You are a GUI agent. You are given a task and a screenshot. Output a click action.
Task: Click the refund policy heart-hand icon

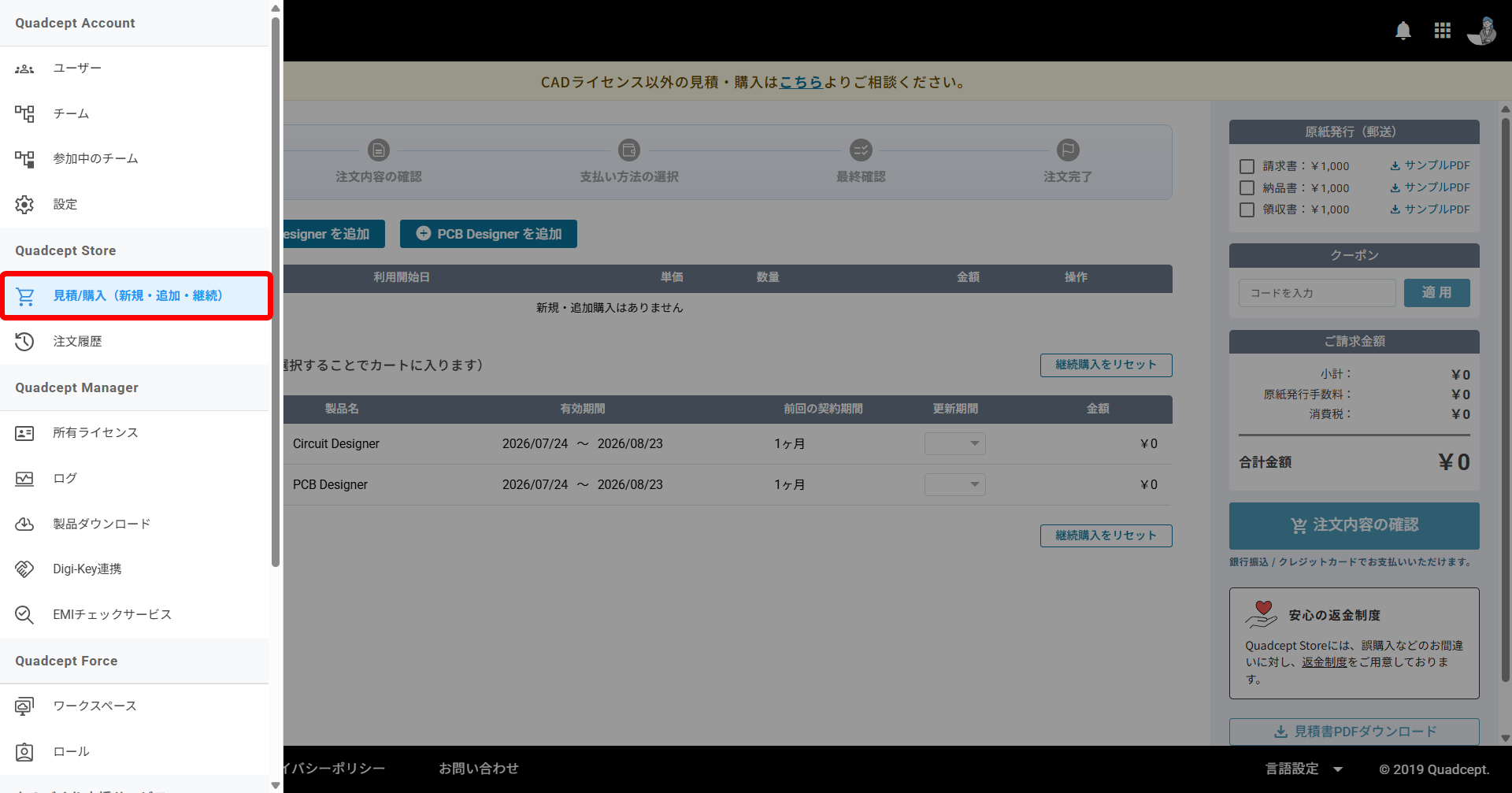click(1262, 614)
